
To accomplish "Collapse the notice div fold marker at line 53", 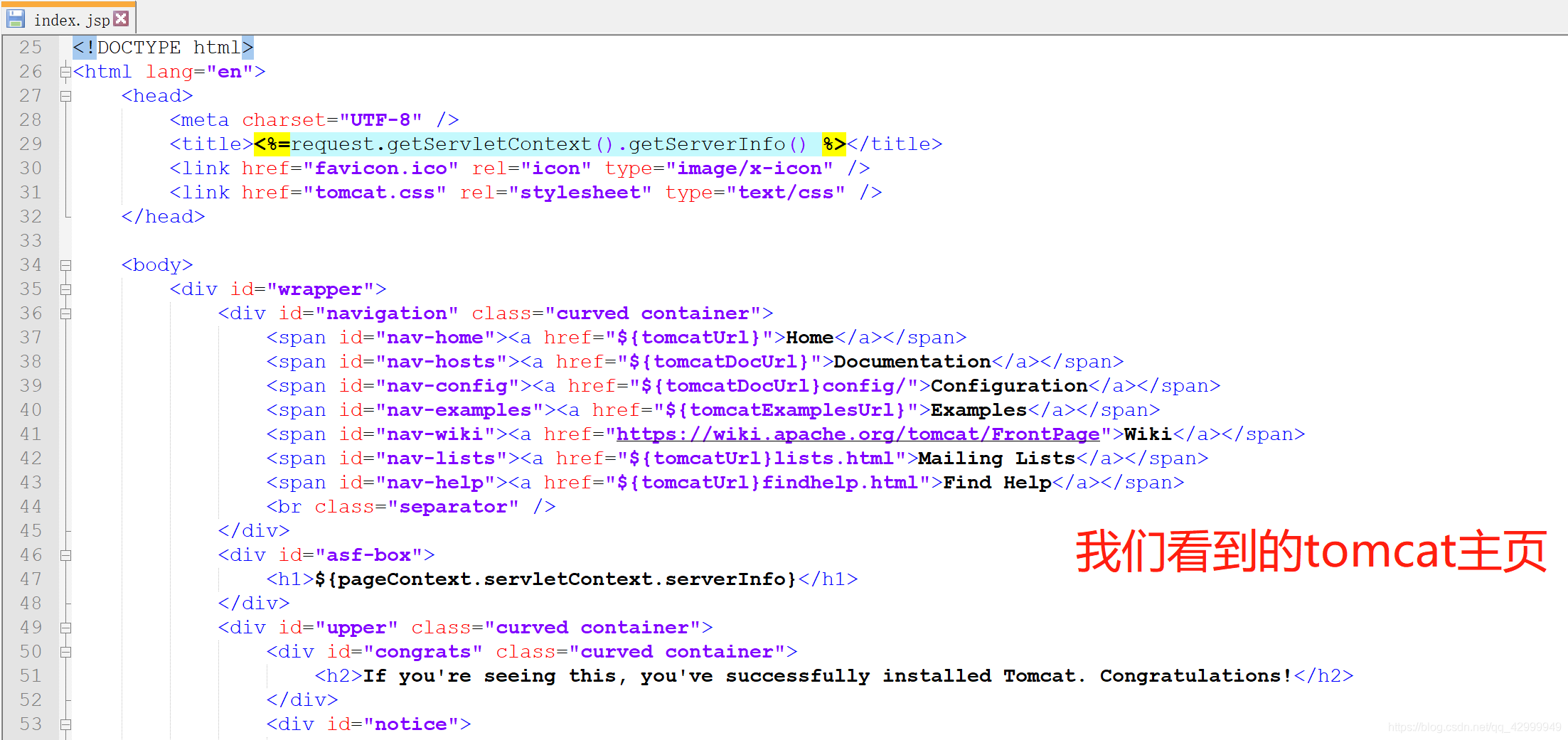I will point(65,724).
